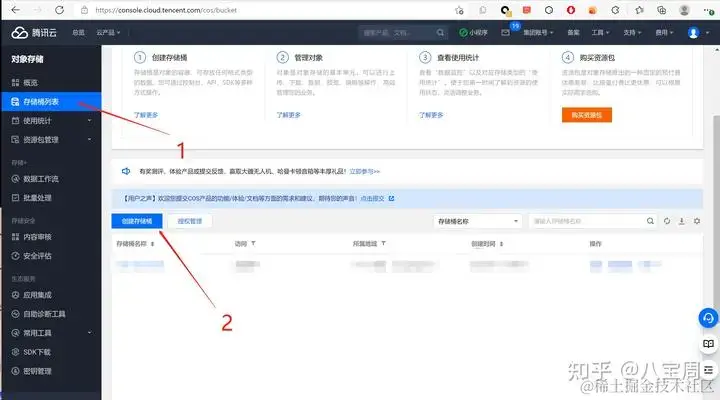Click the 内容审核 icon in sidebar
Screen dimensions: 720x400
click(15, 237)
